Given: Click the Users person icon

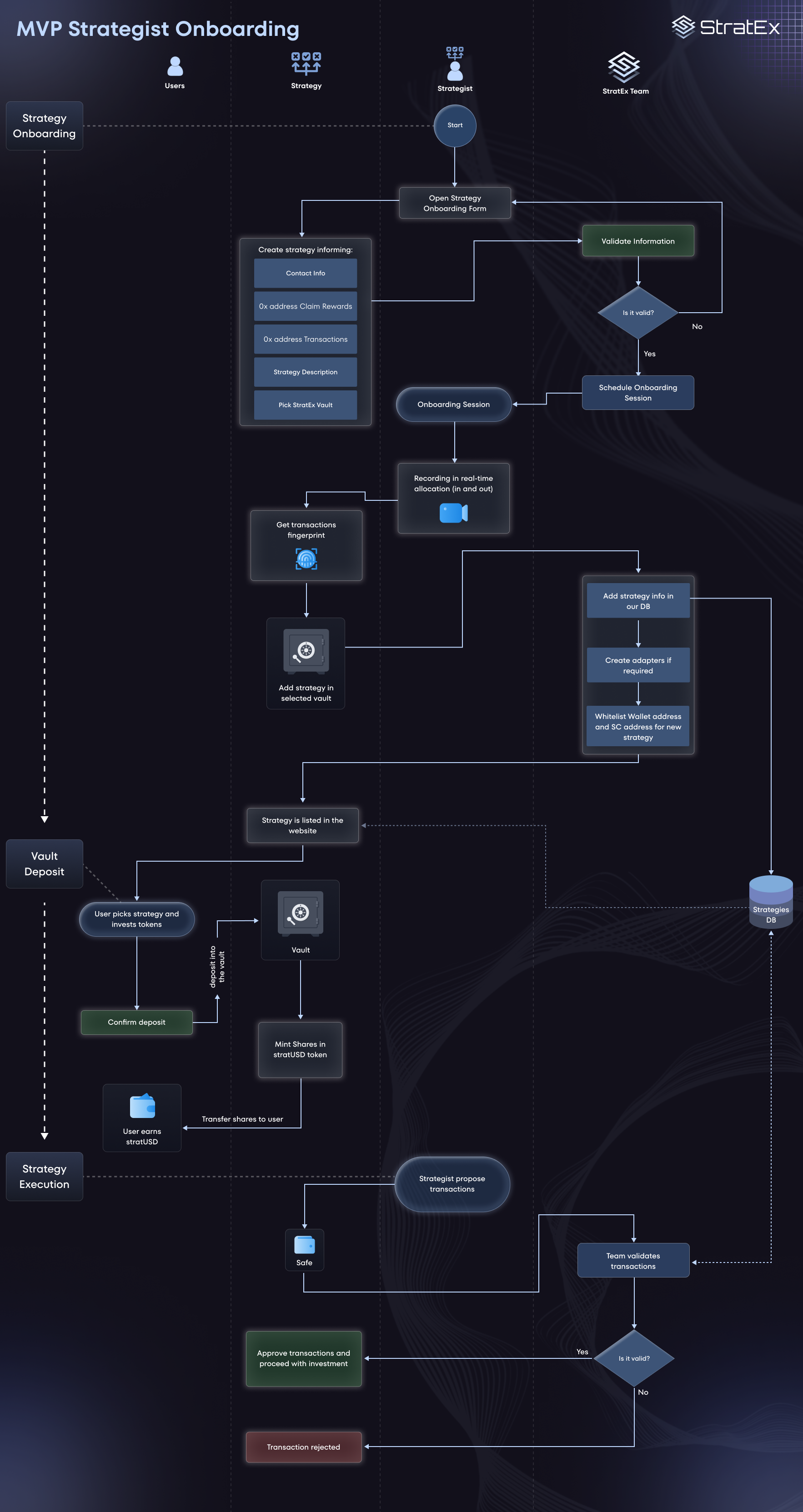Looking at the screenshot, I should click(175, 66).
